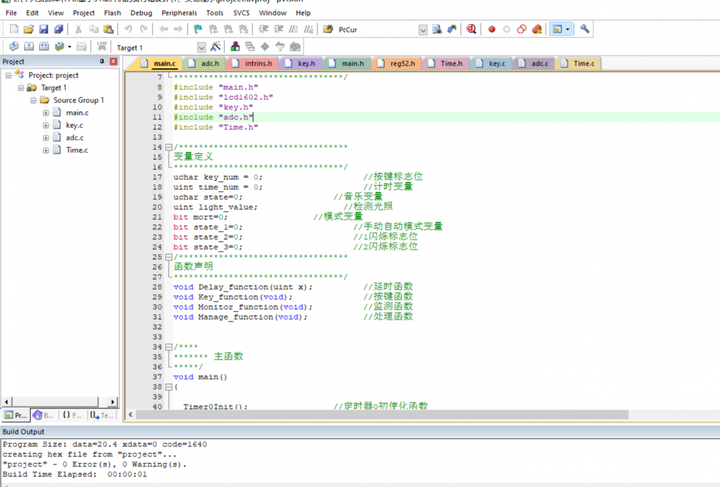Viewport: 720px width, 487px height.
Task: Click the Rebuild all target files icon
Action: pyautogui.click(x=44, y=46)
